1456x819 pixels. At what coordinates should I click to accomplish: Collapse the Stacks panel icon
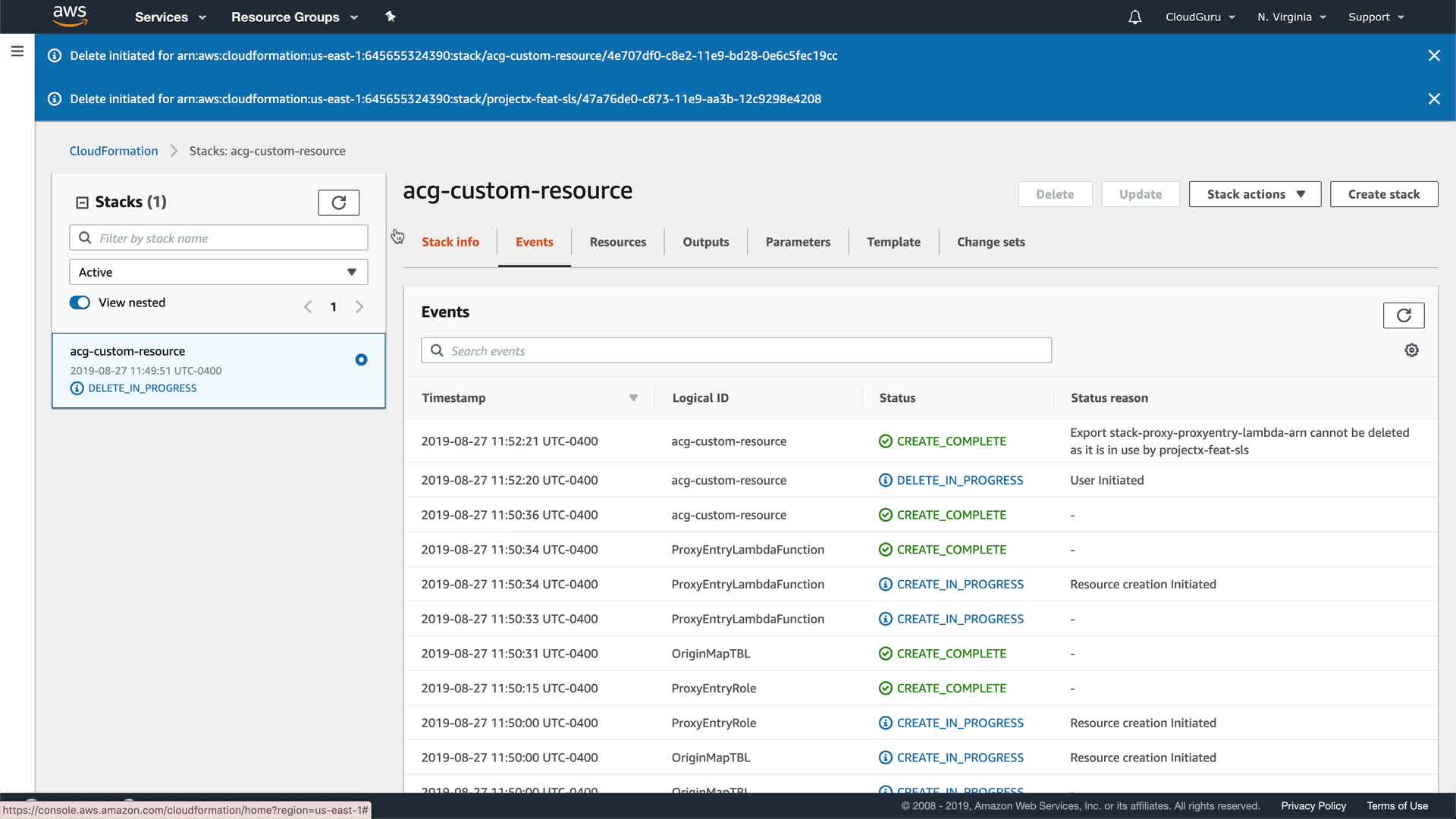pyautogui.click(x=82, y=202)
